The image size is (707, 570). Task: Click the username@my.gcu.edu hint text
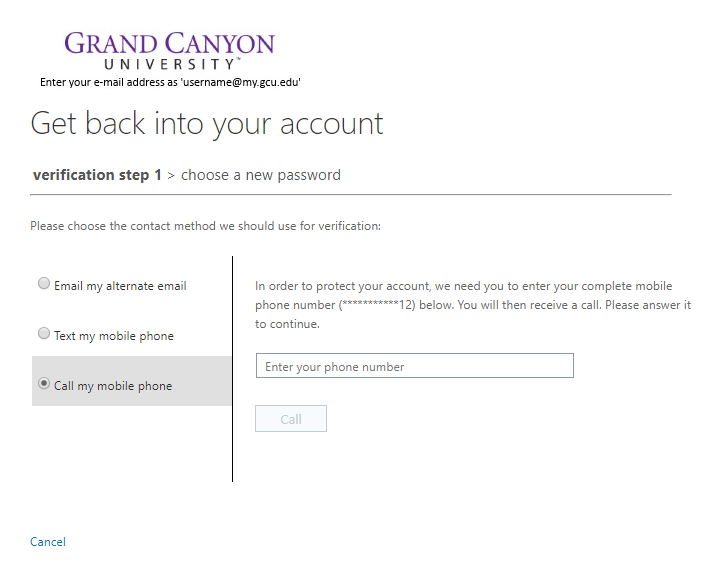pos(241,82)
